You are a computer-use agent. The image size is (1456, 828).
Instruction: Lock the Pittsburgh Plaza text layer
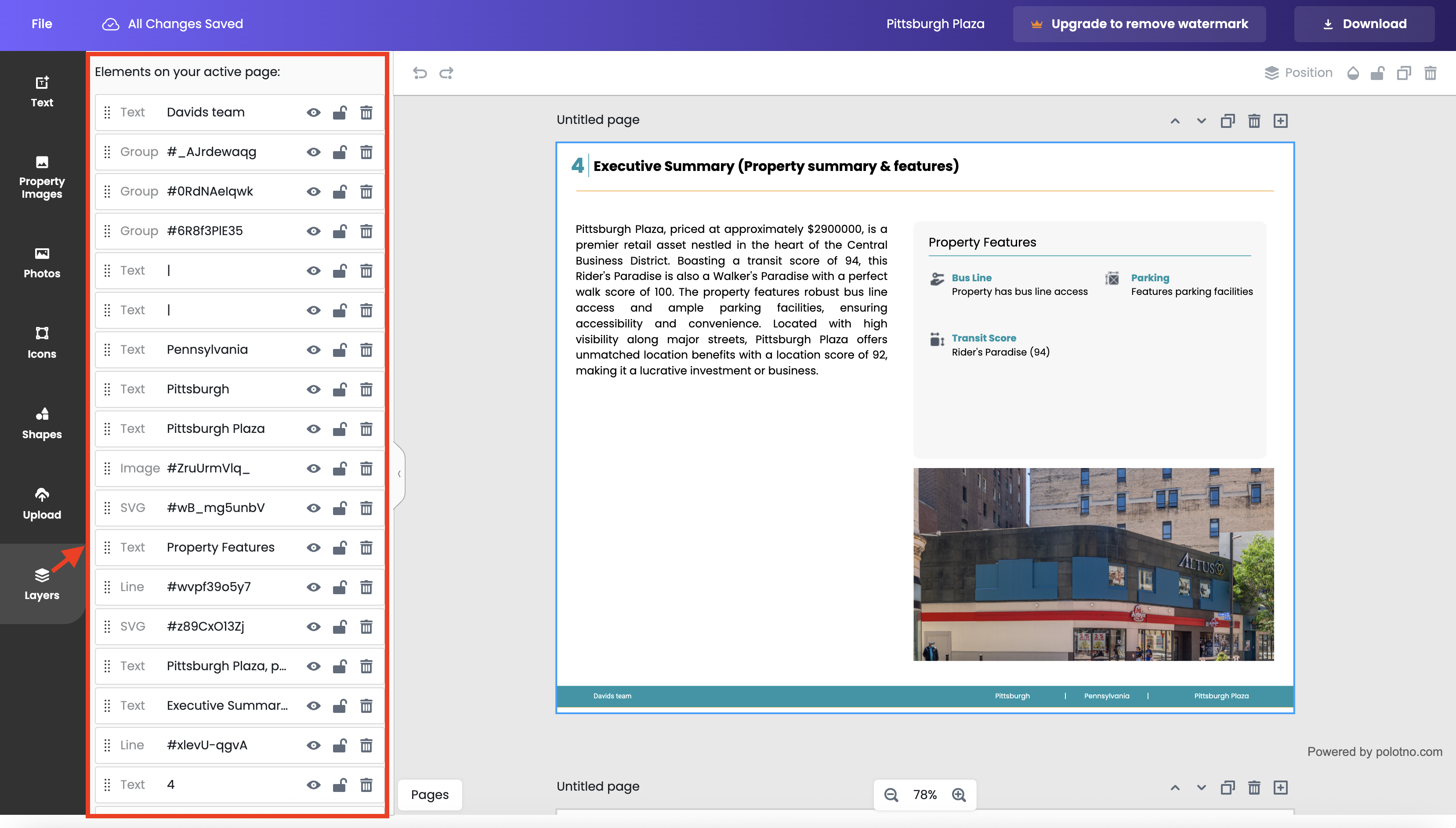click(340, 429)
